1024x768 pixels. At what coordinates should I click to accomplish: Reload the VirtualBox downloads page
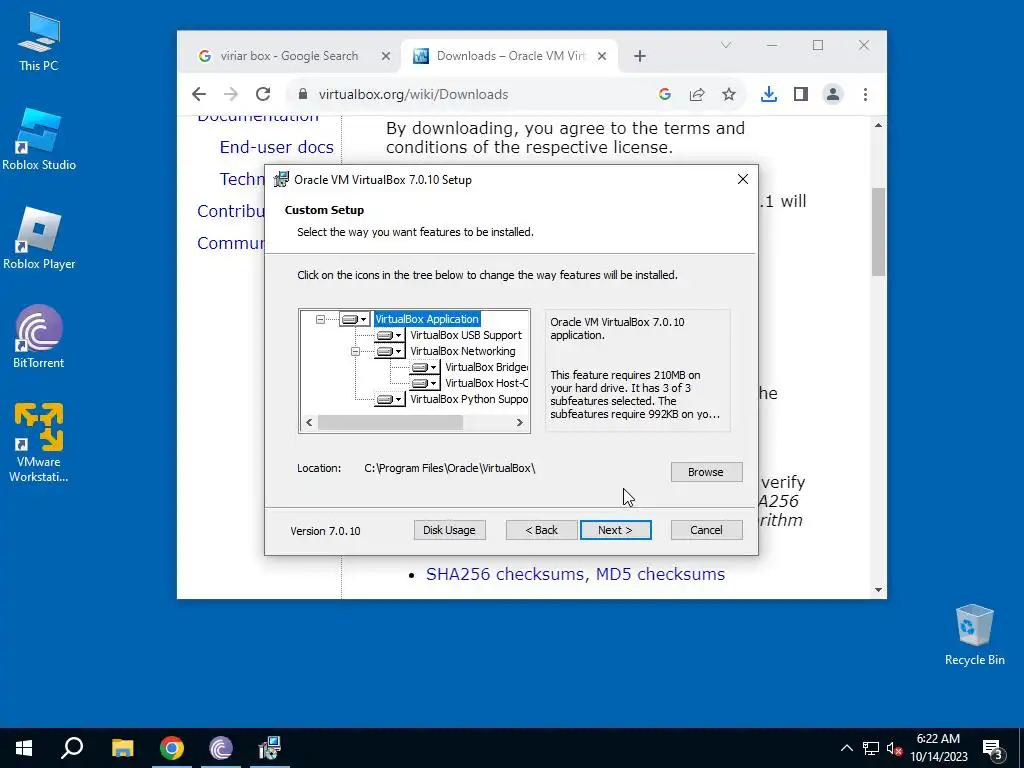(263, 94)
